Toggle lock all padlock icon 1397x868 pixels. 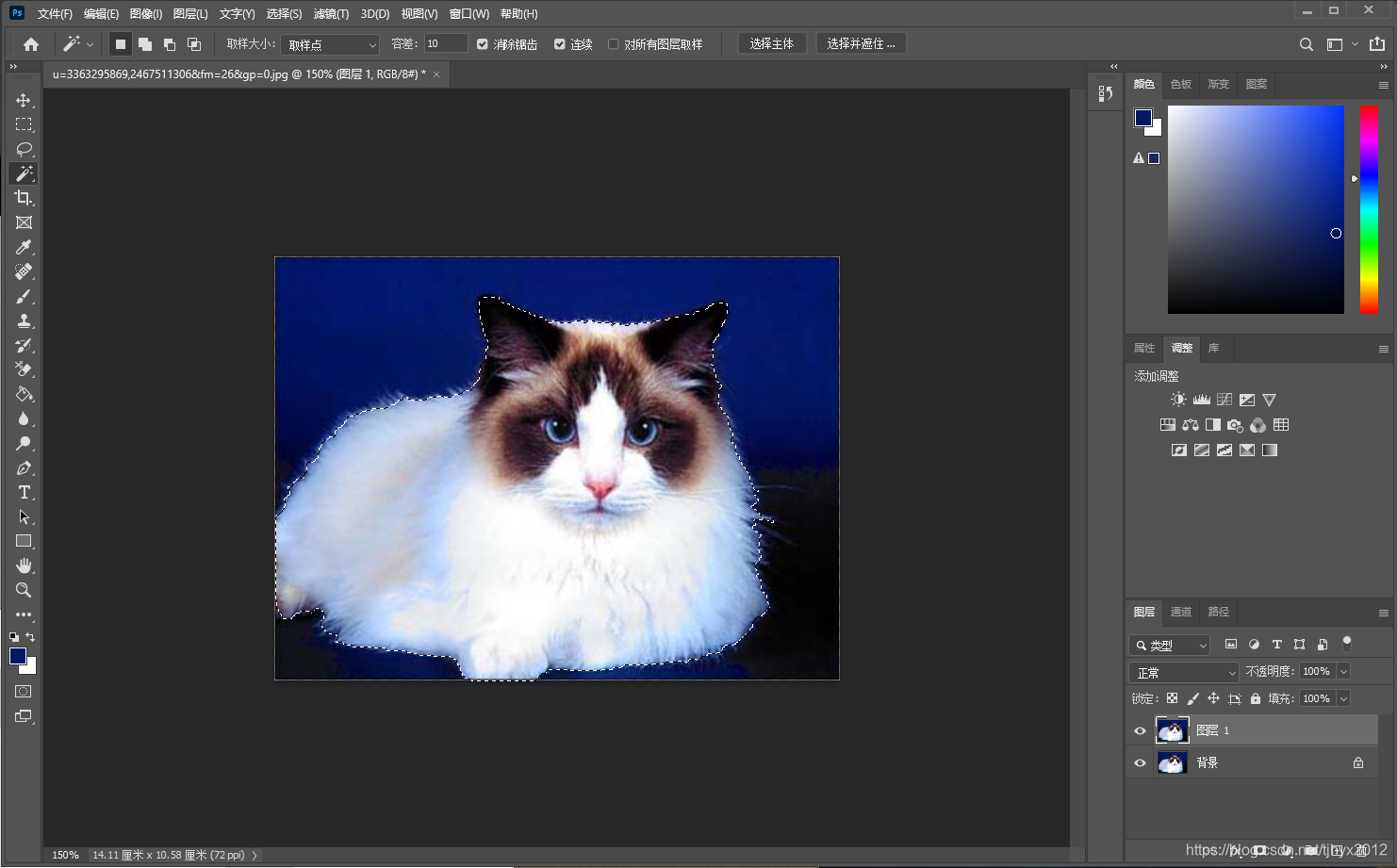click(1255, 698)
